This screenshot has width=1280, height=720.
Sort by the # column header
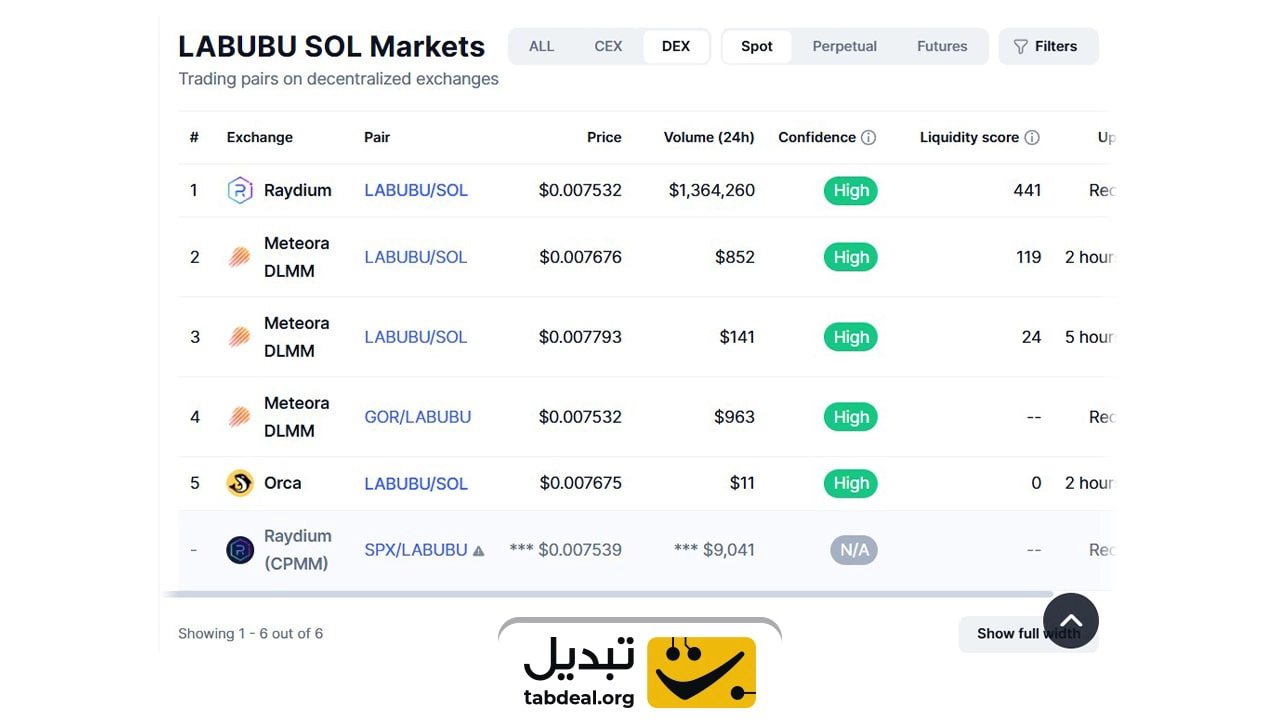point(194,137)
